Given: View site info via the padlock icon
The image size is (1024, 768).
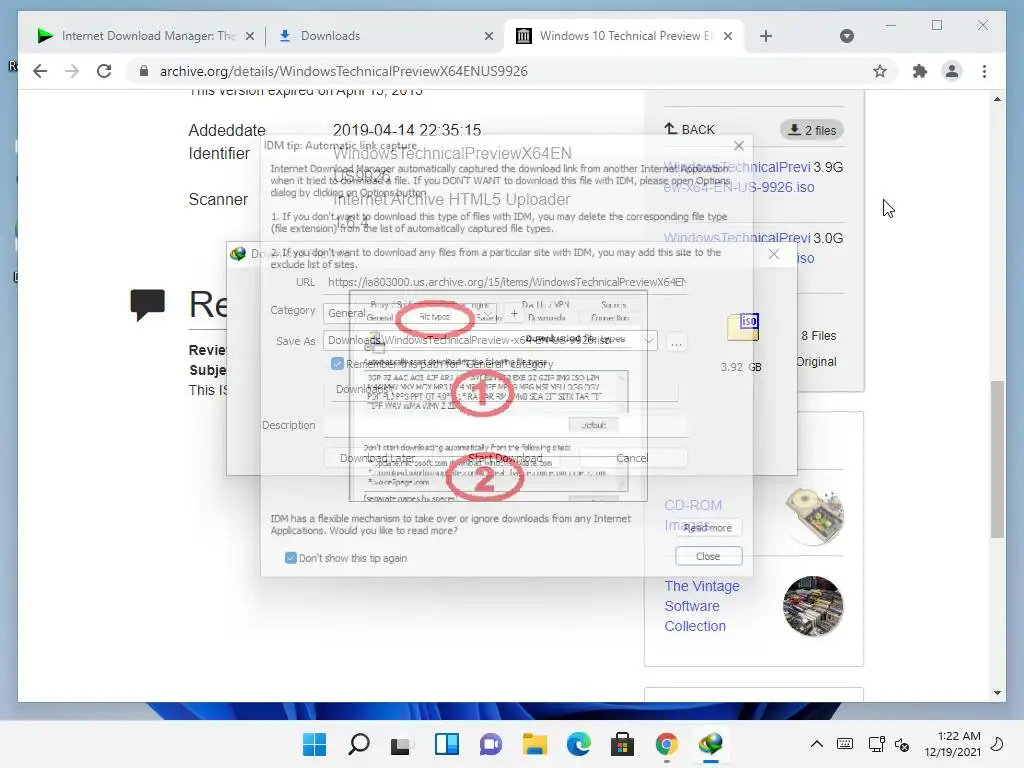Looking at the screenshot, I should click(x=144, y=71).
